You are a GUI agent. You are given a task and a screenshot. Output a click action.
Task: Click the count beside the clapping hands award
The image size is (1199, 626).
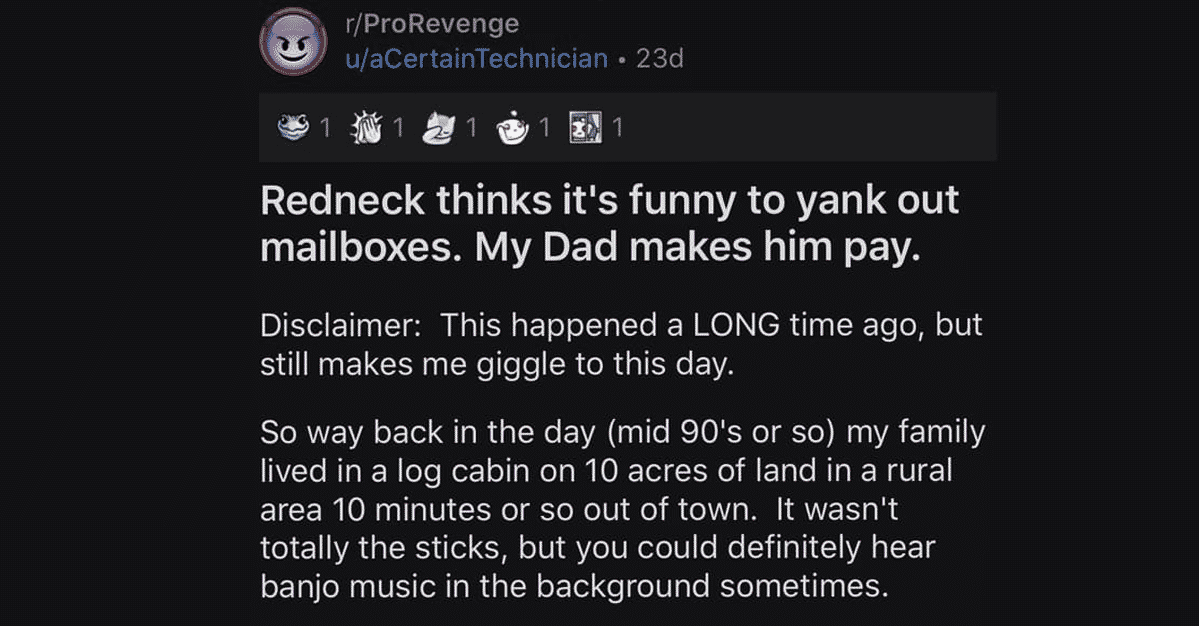point(398,128)
